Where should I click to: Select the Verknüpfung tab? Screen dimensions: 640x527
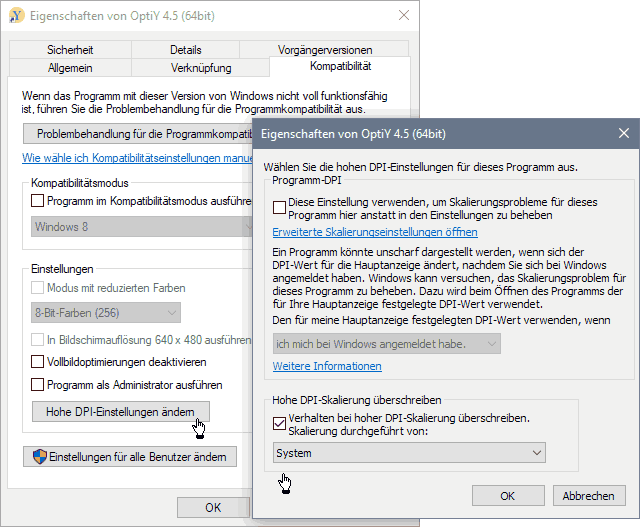201,68
